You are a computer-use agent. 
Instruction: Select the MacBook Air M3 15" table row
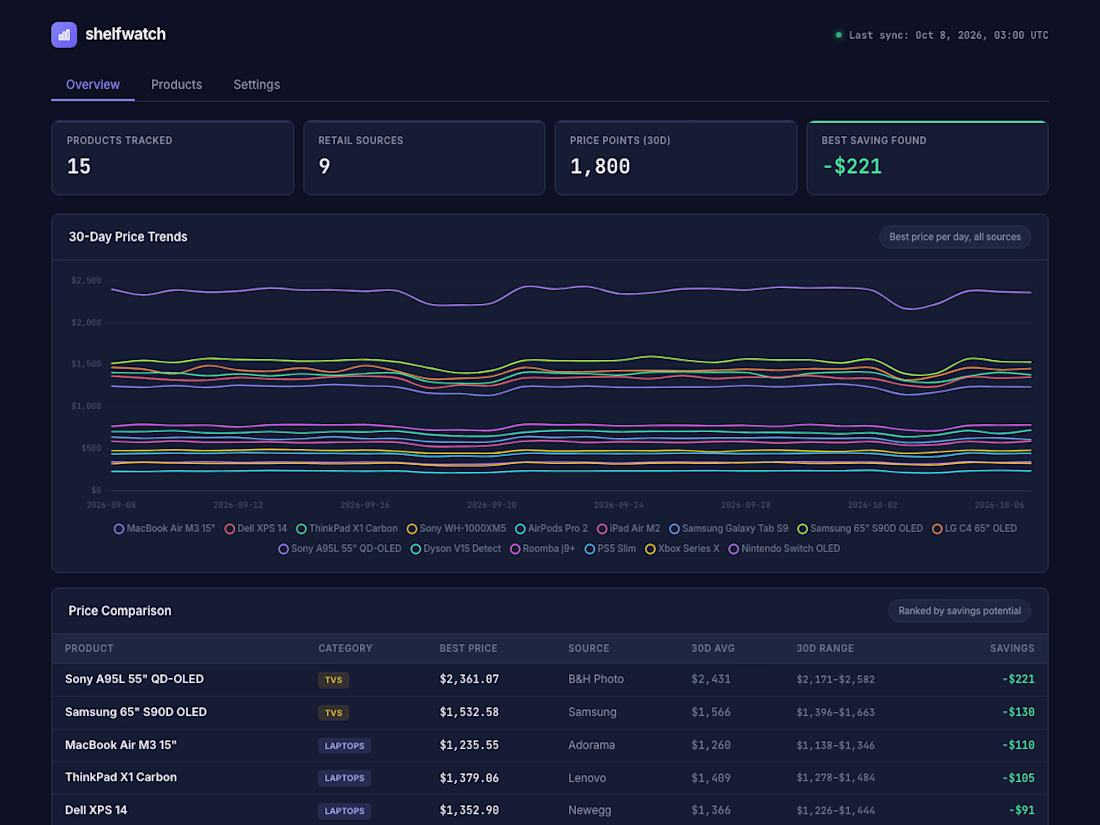tap(550, 745)
